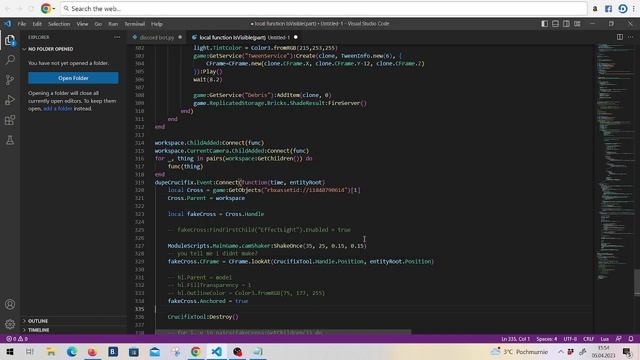
Task: Open the Mail app from taskbar
Action: click(x=155, y=351)
